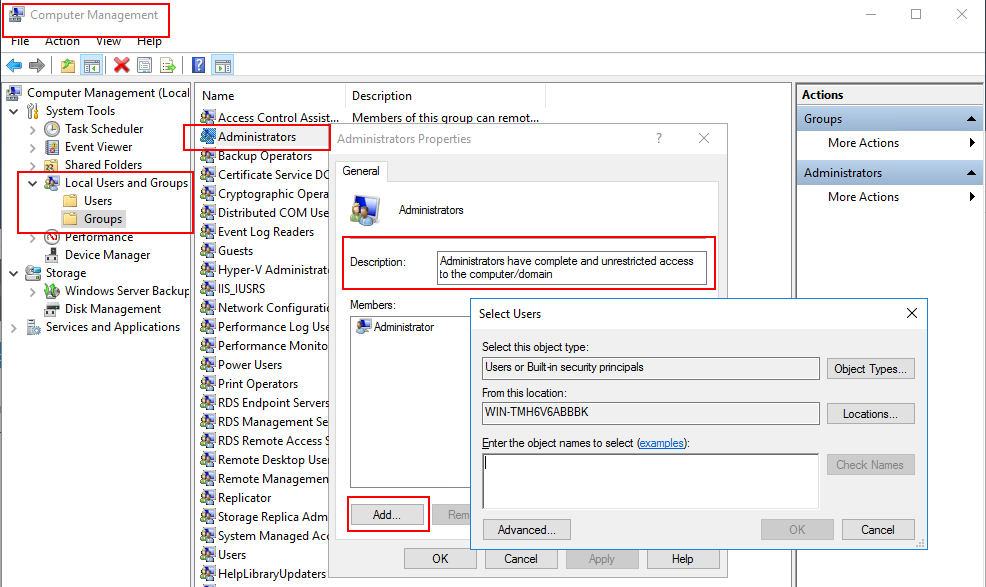Select the Disk Management icon

click(52, 309)
